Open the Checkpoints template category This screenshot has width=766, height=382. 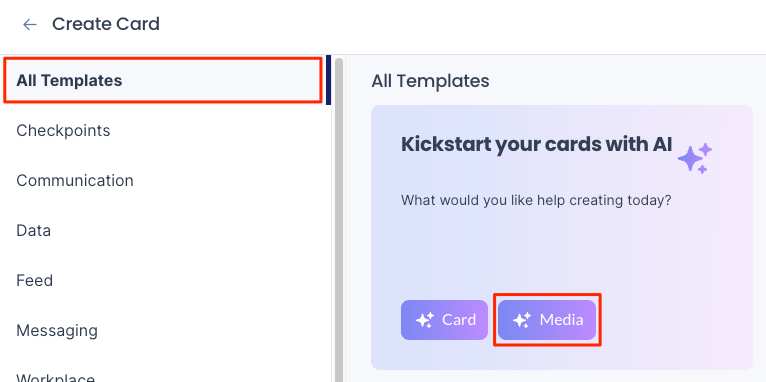[164, 130]
